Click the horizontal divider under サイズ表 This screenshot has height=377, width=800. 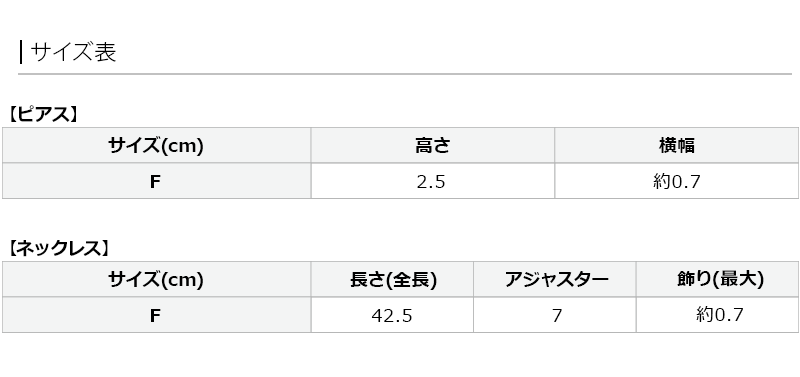405,74
